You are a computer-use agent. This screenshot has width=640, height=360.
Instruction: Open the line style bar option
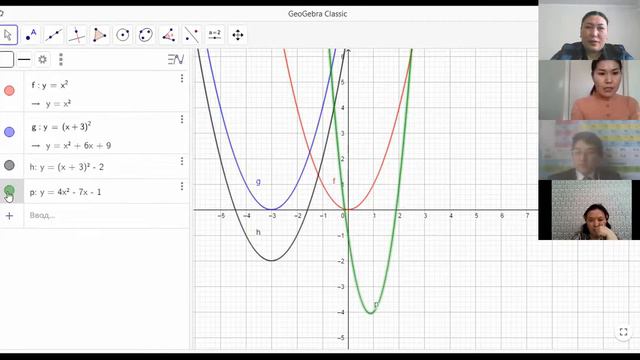tap(24, 60)
